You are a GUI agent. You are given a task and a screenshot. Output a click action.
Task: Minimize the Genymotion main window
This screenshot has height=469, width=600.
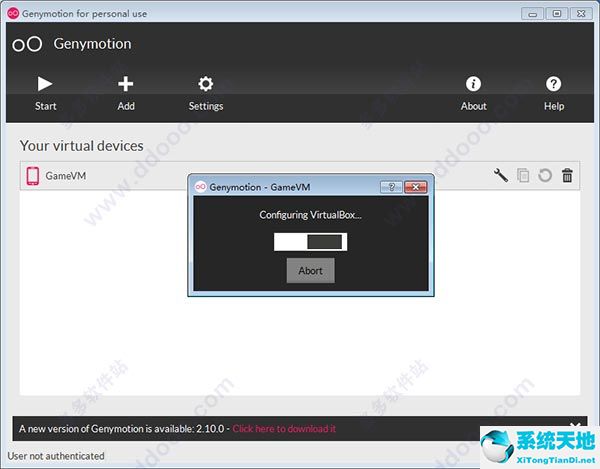coord(533,14)
